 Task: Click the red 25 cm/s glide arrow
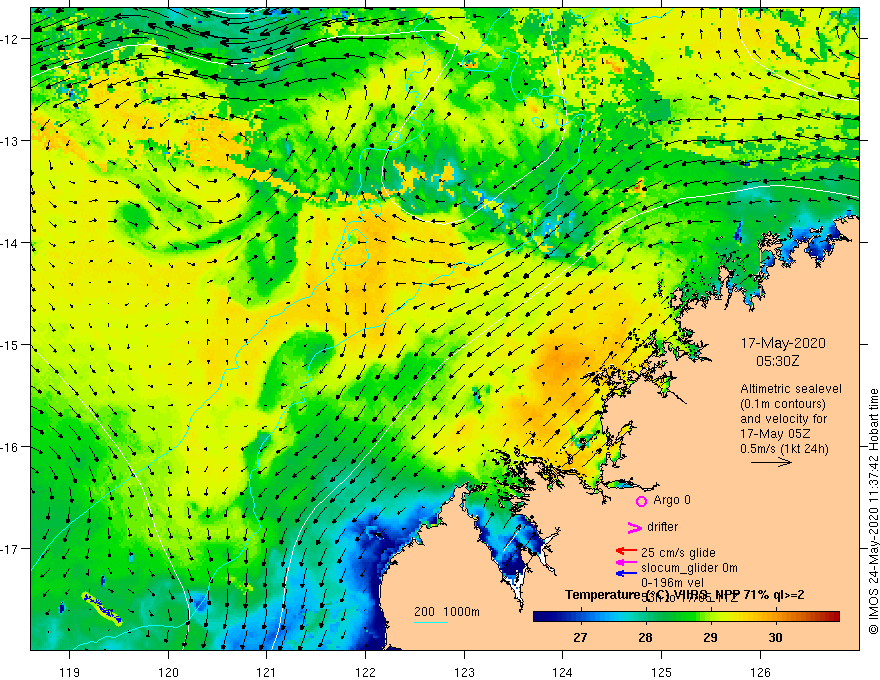coord(626,552)
